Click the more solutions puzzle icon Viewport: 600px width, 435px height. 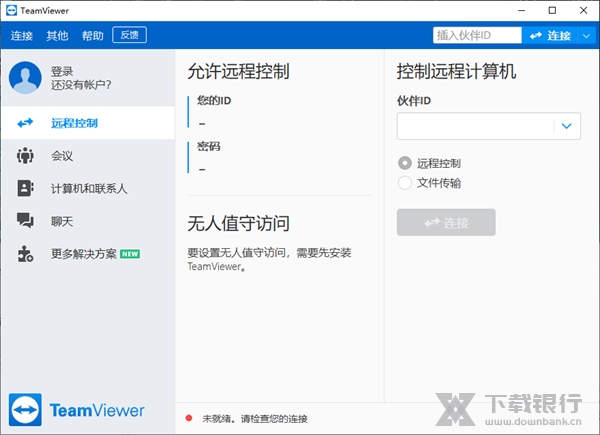pos(25,254)
